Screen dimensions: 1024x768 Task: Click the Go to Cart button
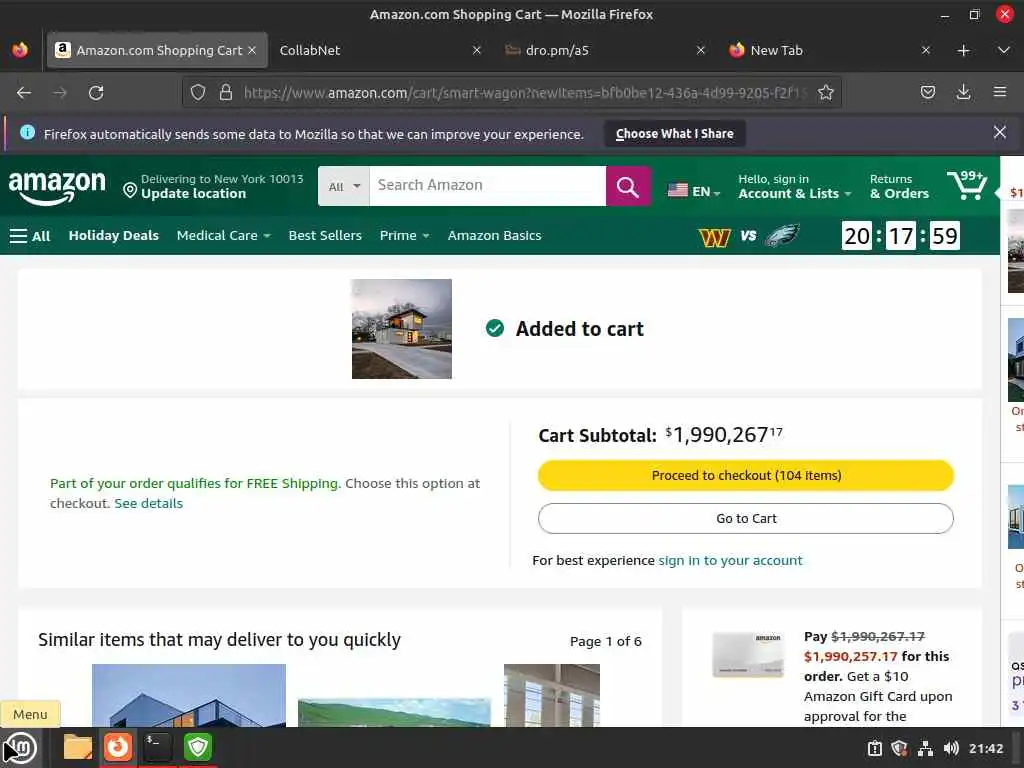pos(746,519)
